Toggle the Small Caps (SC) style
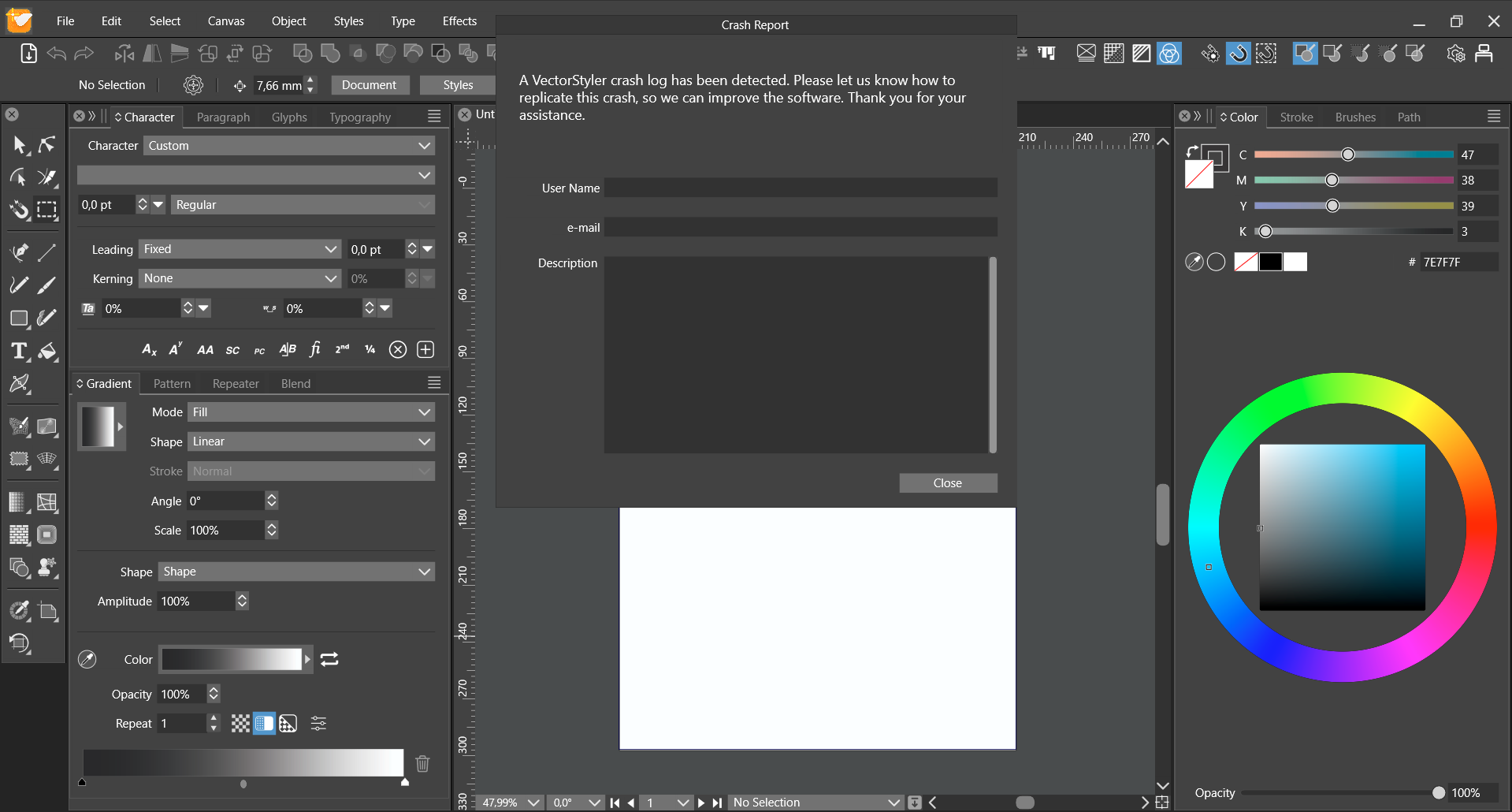This screenshot has height=812, width=1512. coord(232,350)
